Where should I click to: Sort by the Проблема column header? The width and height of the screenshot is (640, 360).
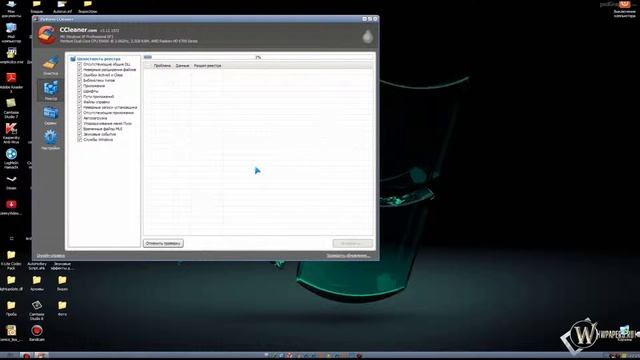point(162,66)
